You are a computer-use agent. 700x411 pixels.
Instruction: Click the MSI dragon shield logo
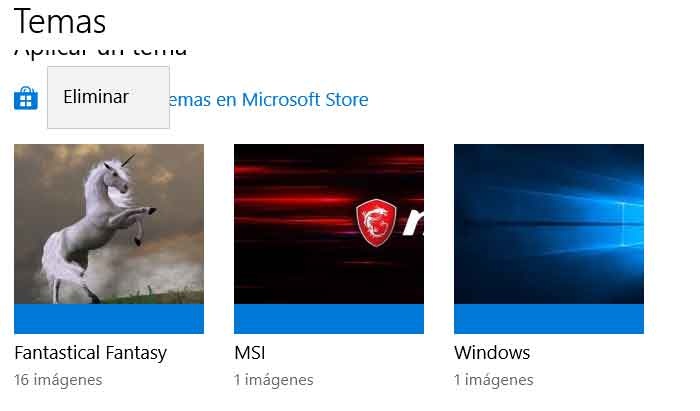376,223
